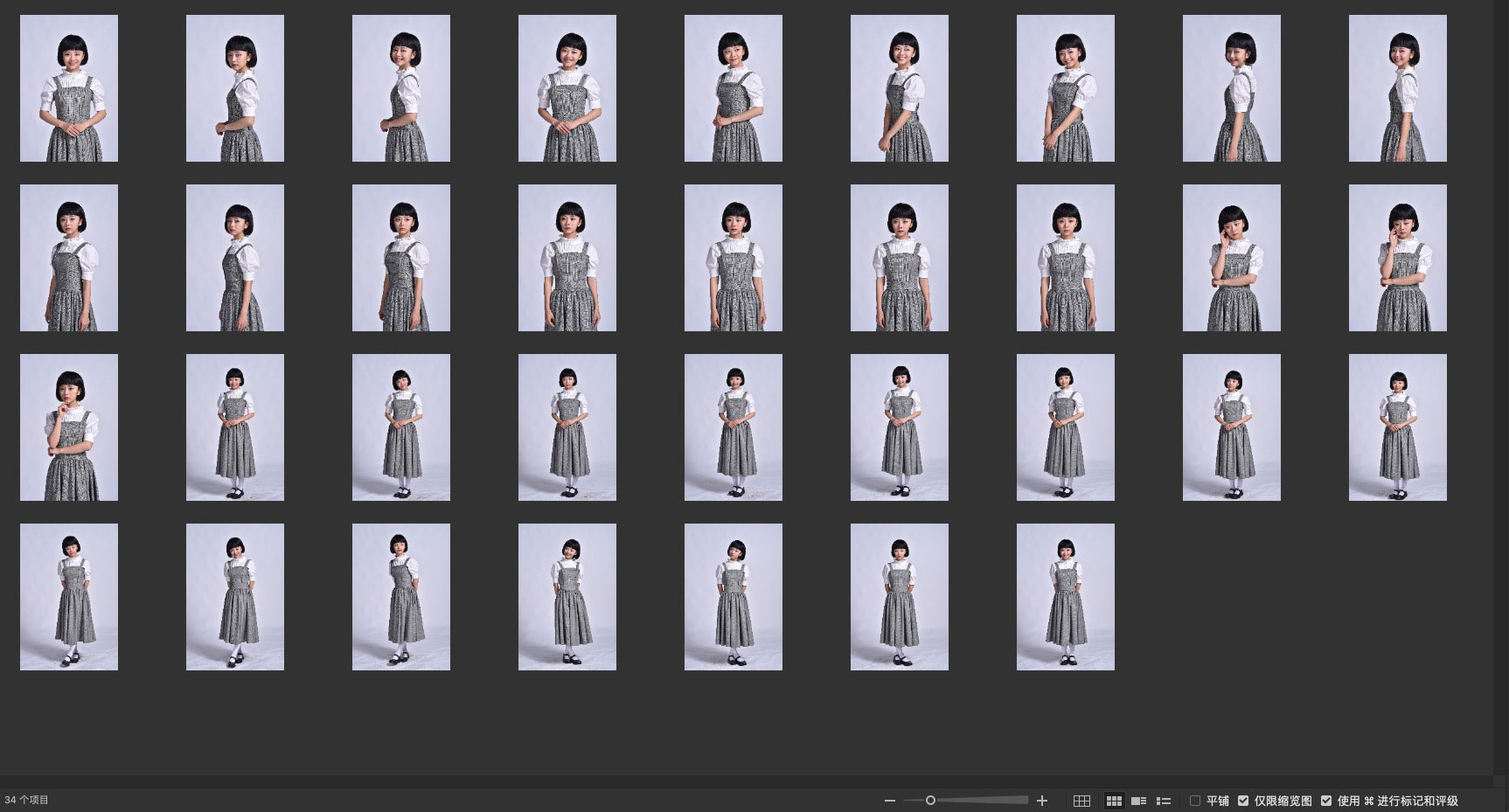Select the last thumbnail in the top row
1509x812 pixels.
tap(1397, 88)
